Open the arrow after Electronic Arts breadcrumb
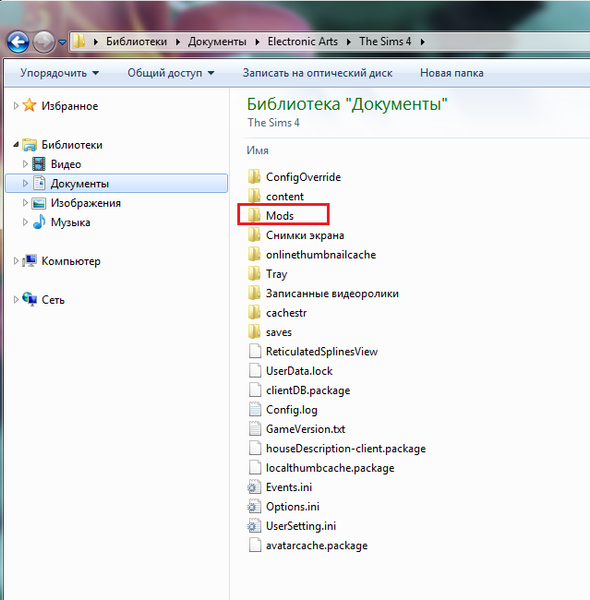The width and height of the screenshot is (590, 600). click(x=349, y=42)
